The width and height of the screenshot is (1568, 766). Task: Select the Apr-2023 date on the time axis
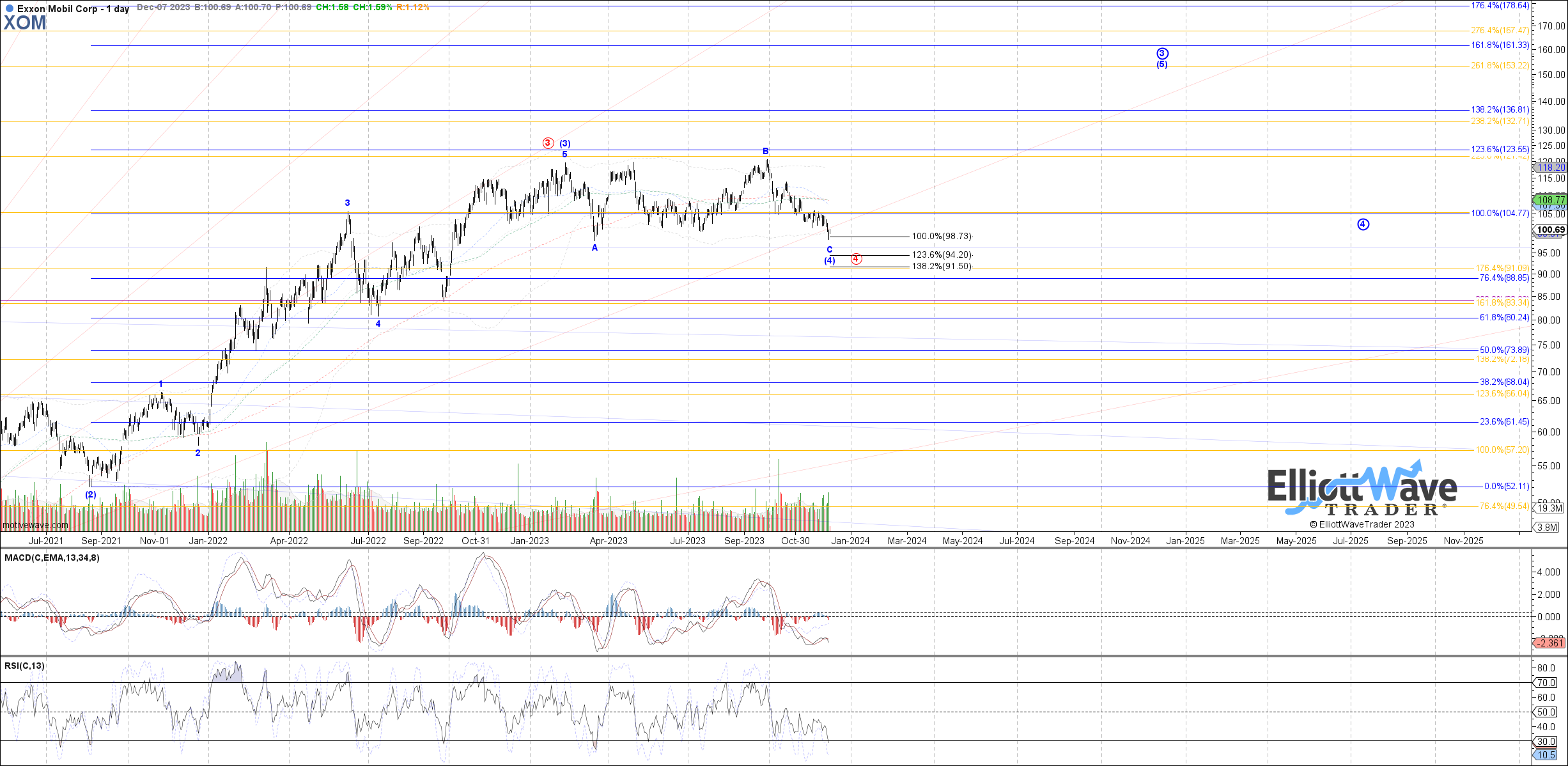click(x=609, y=541)
